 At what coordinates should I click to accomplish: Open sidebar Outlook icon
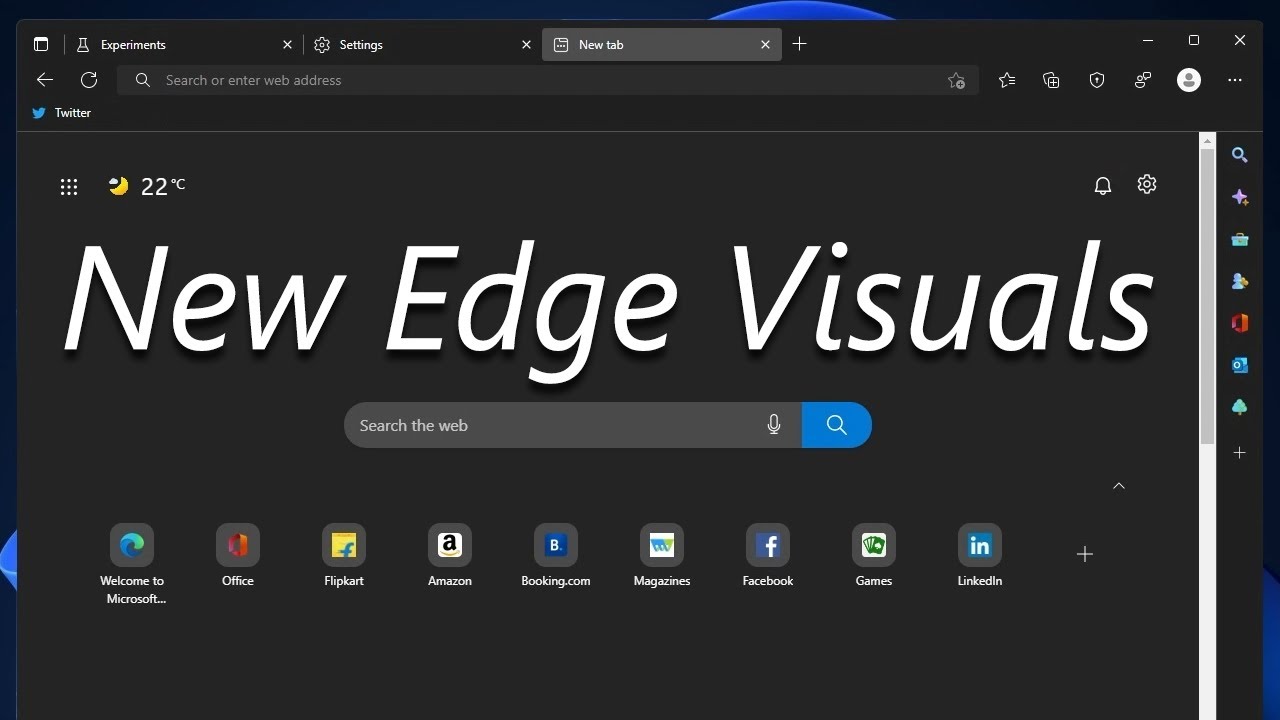tap(1240, 365)
